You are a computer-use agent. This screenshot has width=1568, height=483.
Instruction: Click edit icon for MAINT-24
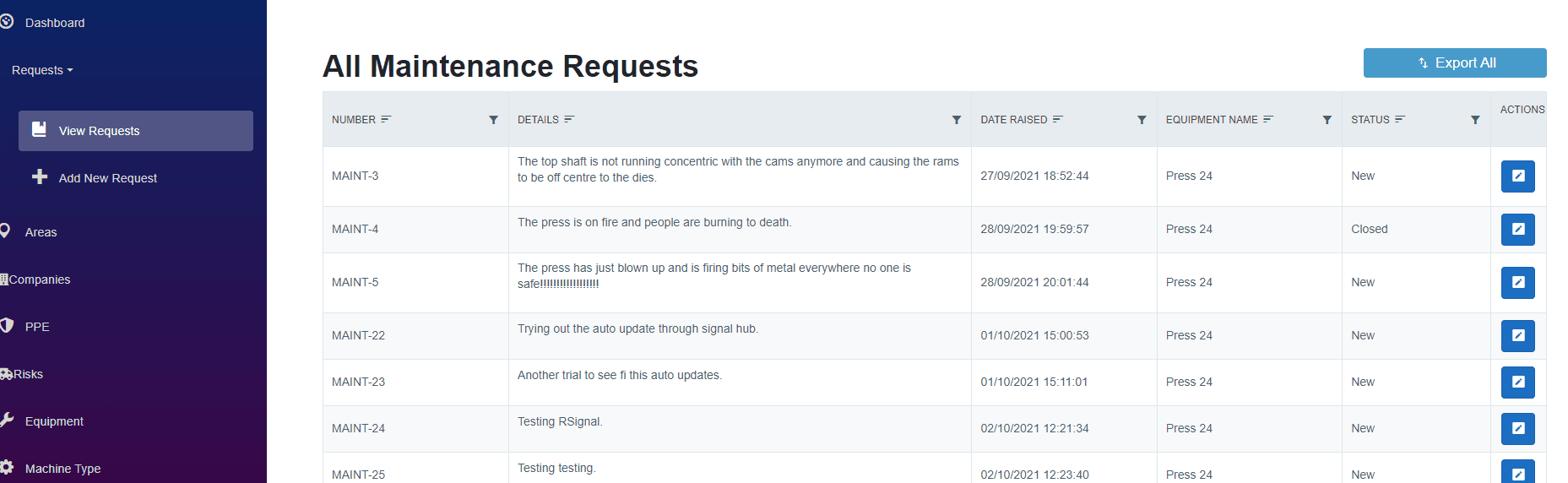tap(1517, 429)
